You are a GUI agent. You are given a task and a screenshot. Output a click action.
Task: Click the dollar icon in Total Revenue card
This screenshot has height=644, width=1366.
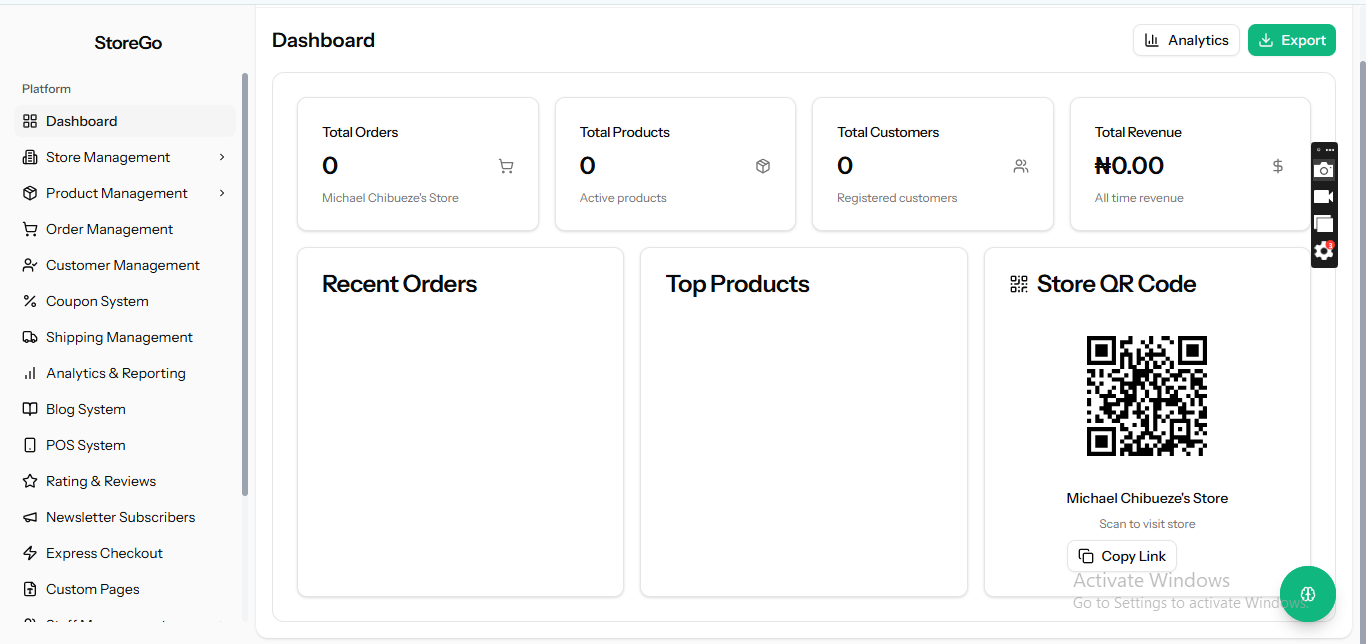coord(1278,166)
